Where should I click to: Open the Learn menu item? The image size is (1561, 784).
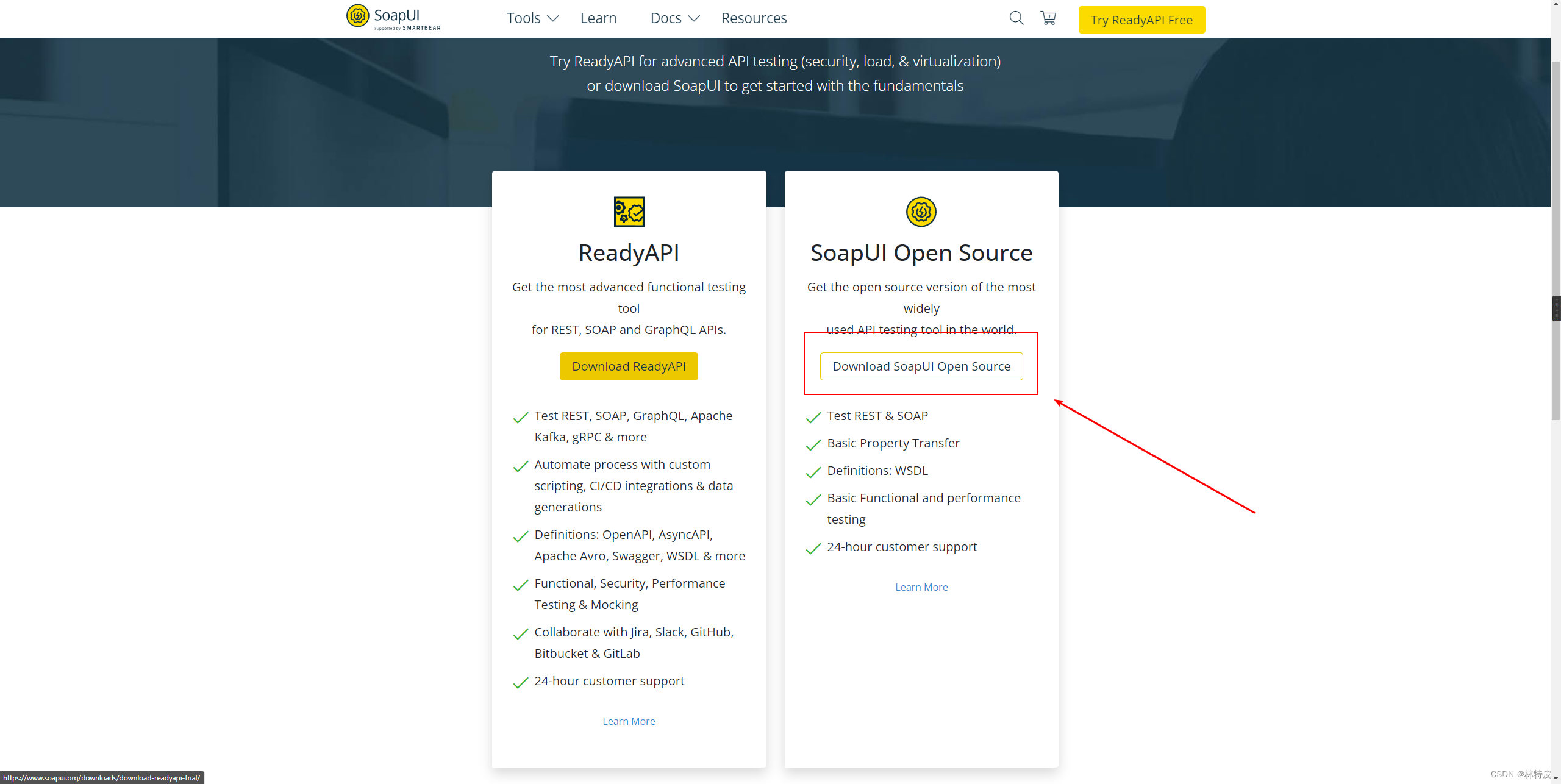pos(598,18)
